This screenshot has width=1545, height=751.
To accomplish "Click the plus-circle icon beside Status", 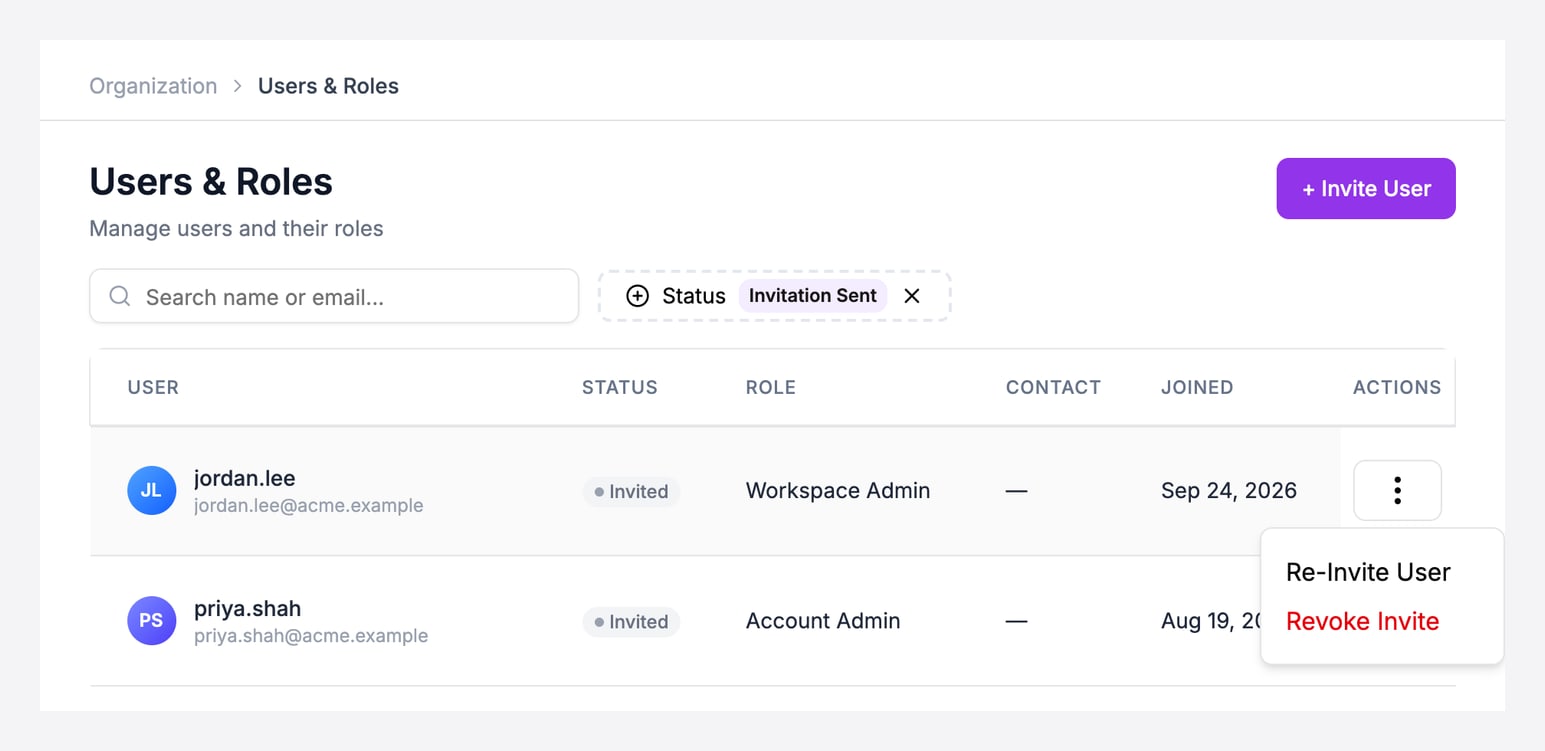I will pos(637,296).
